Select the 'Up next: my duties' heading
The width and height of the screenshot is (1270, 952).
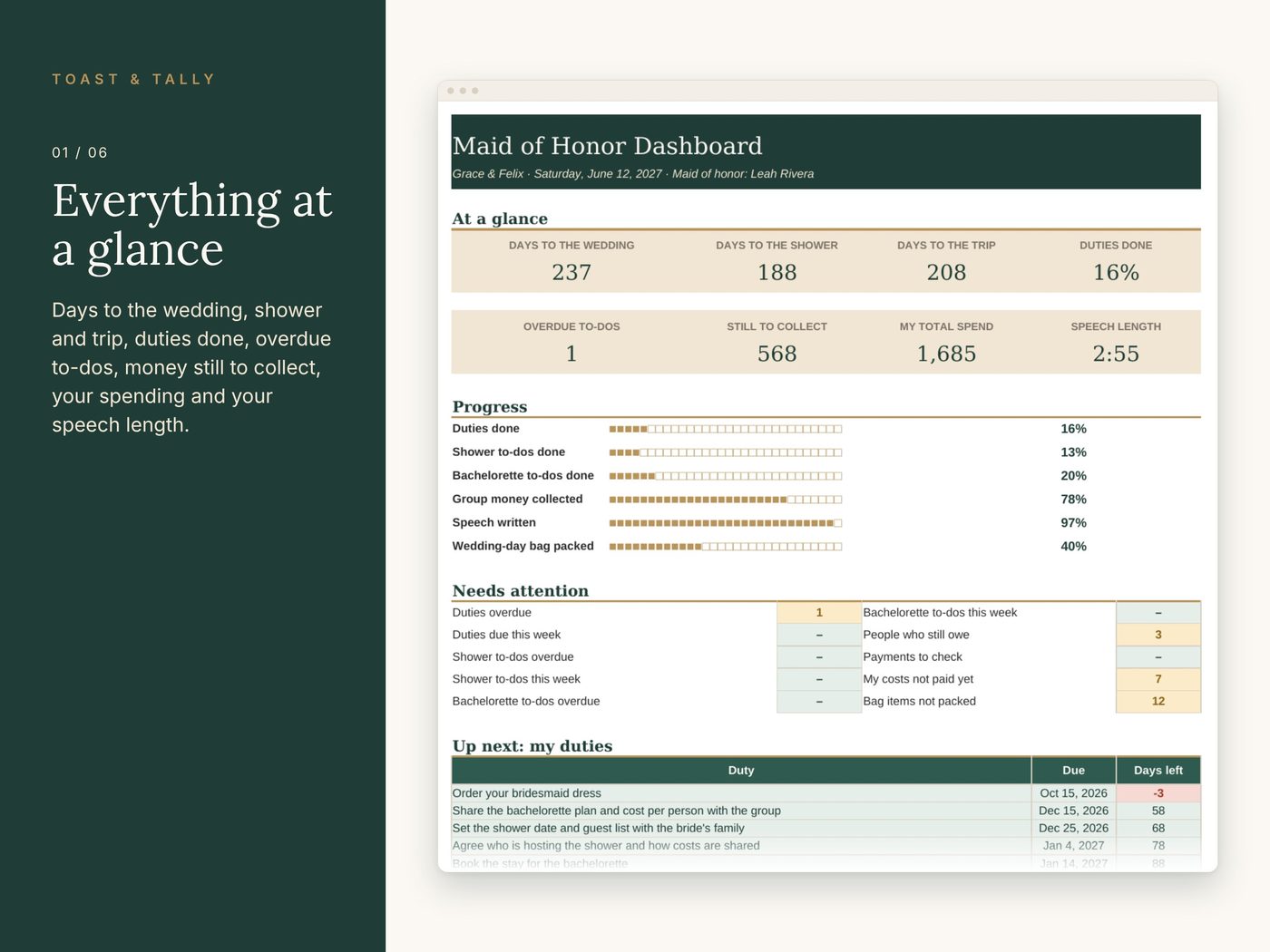pyautogui.click(x=532, y=746)
